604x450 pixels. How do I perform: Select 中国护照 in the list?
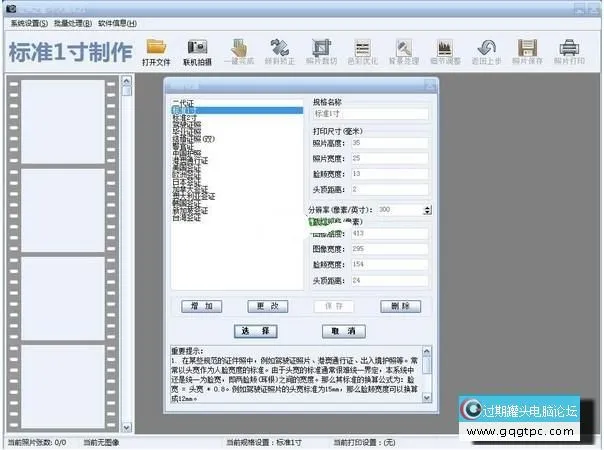click(x=237, y=153)
